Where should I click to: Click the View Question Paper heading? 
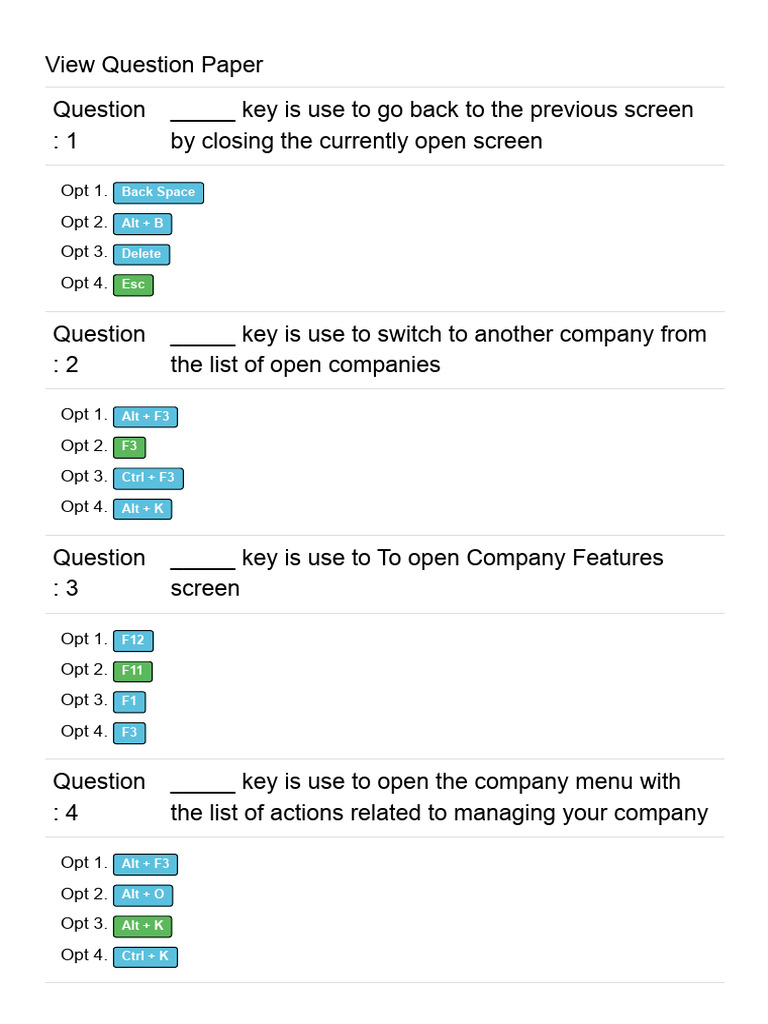pos(154,65)
